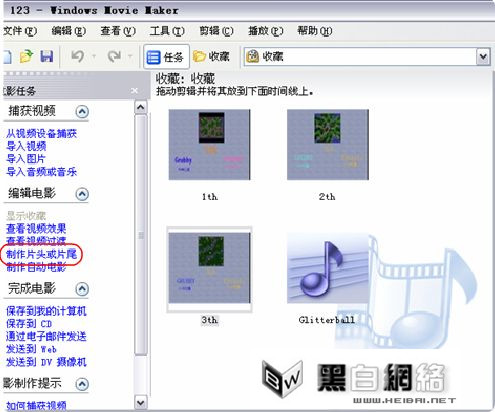Collapse the 捕获视频 section chevron

tap(82, 111)
